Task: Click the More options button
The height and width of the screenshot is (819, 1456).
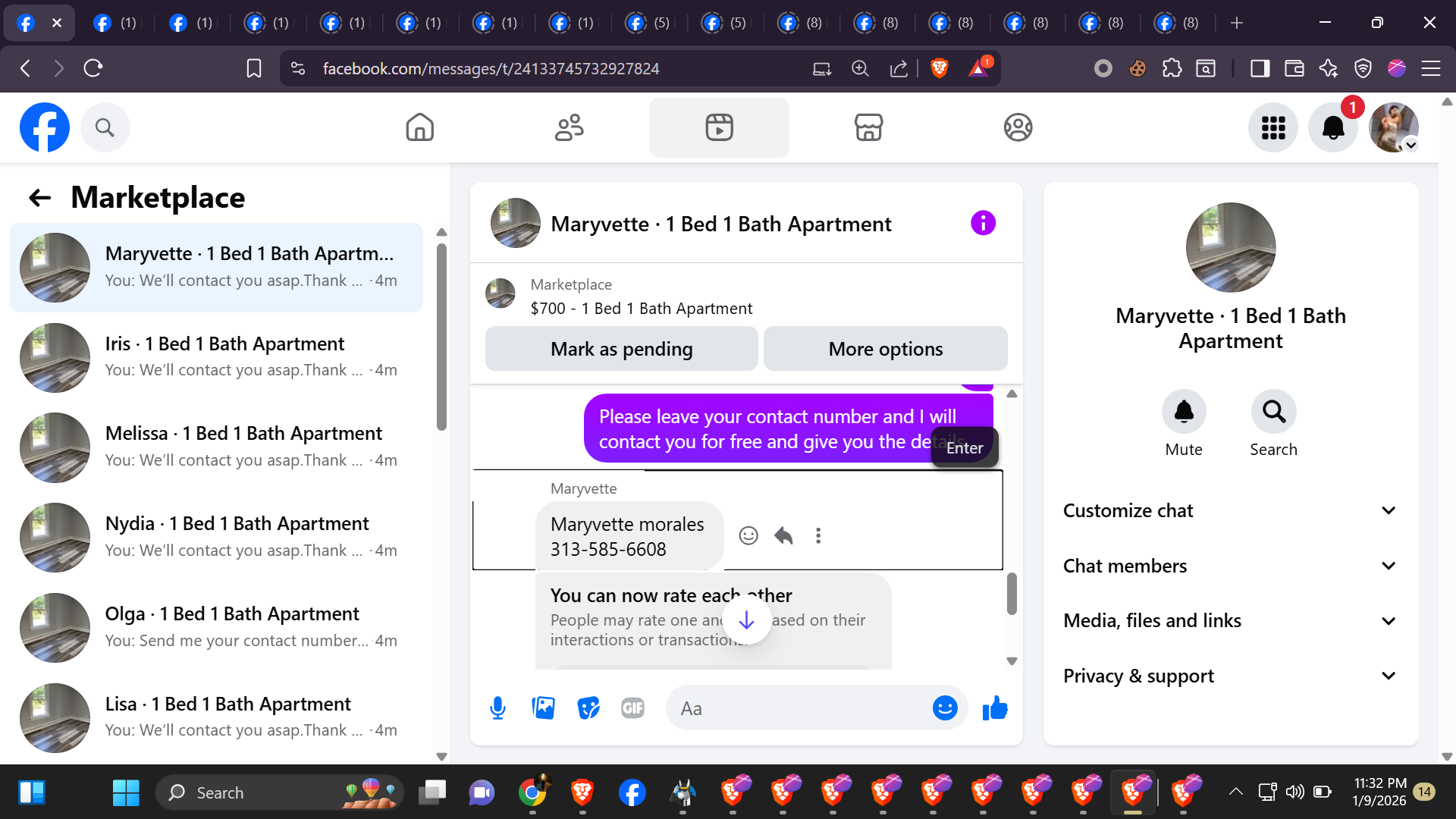Action: (x=885, y=349)
